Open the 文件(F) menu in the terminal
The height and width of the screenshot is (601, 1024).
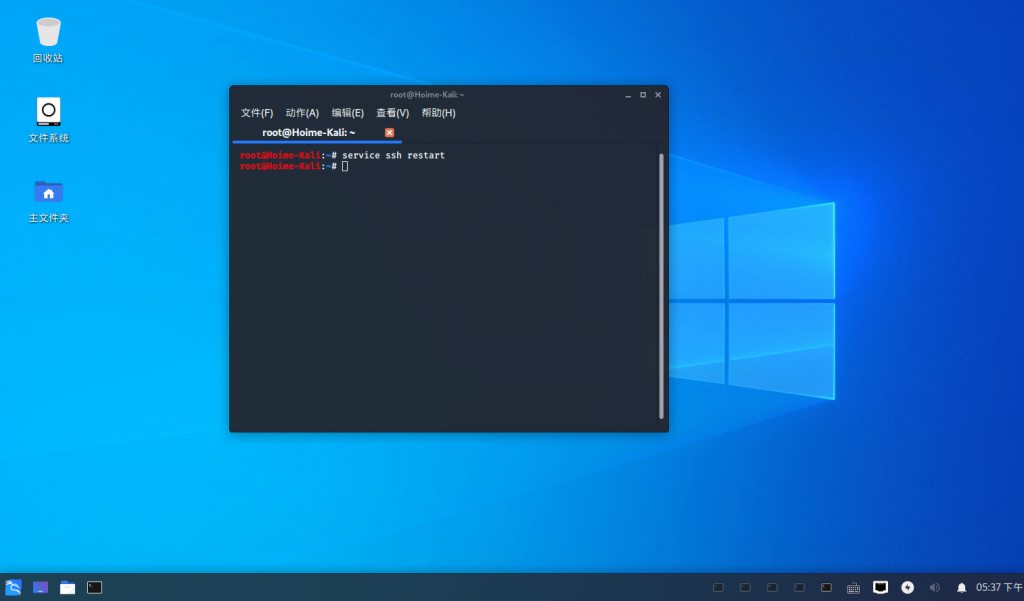click(257, 113)
